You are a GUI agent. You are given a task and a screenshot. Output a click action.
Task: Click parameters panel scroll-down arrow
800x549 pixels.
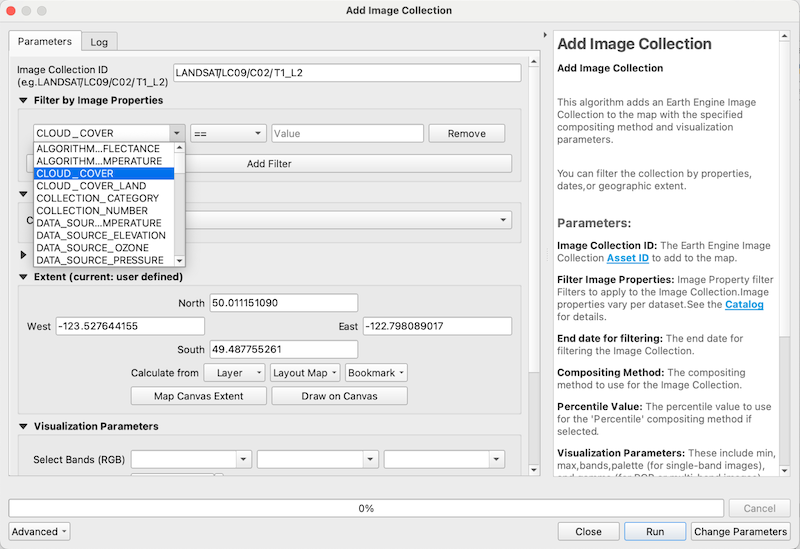tap(534, 470)
